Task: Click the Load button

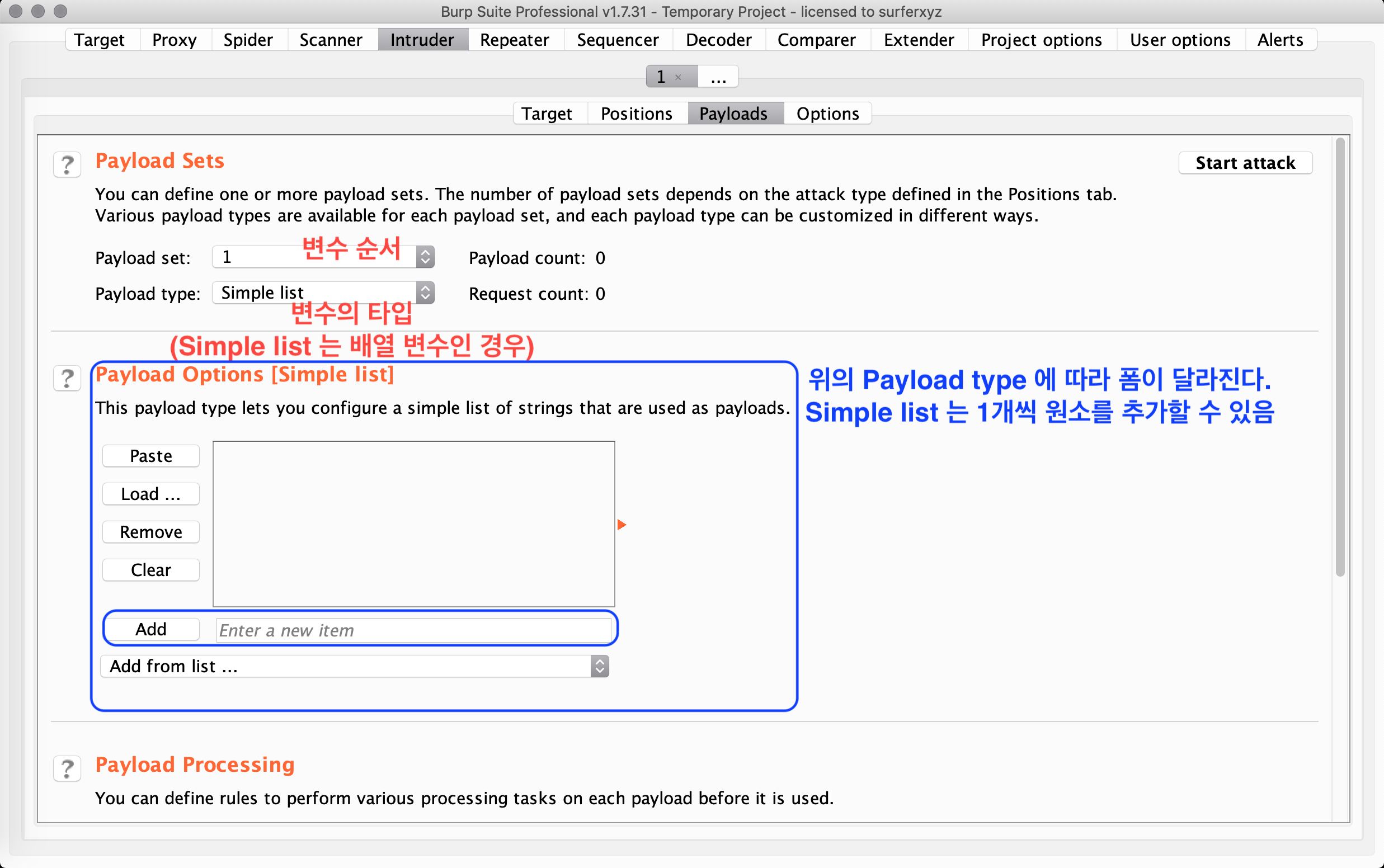Action: click(x=151, y=494)
